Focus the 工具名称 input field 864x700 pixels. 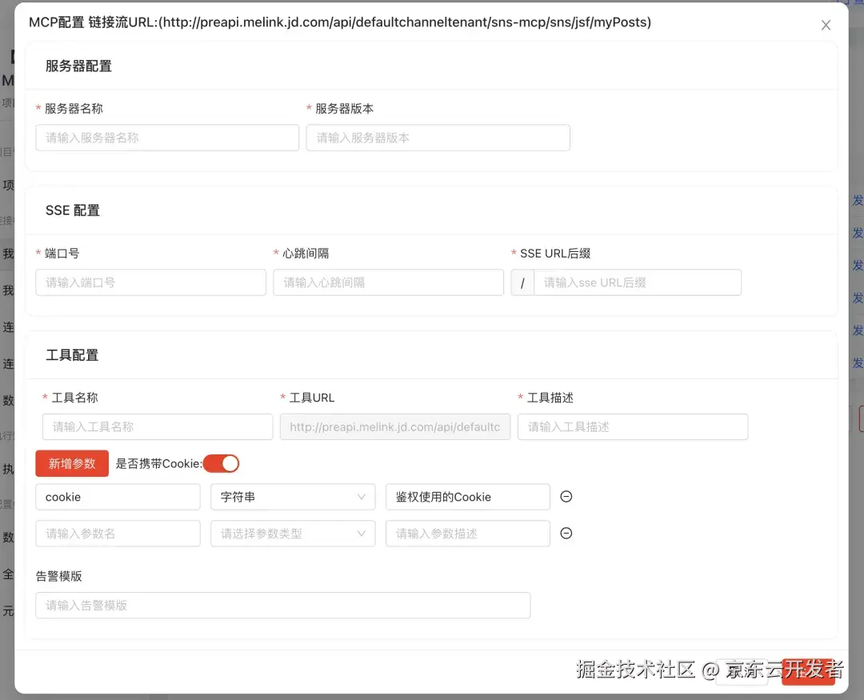[x=158, y=427]
